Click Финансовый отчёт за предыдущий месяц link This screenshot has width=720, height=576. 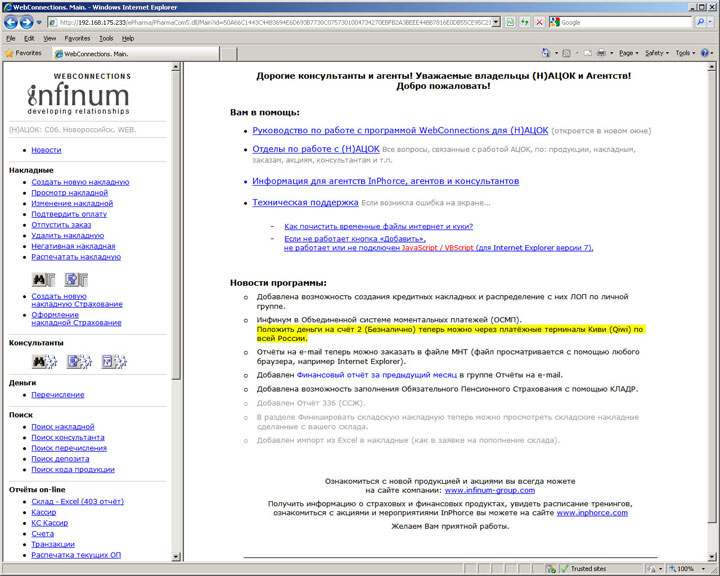(x=377, y=375)
